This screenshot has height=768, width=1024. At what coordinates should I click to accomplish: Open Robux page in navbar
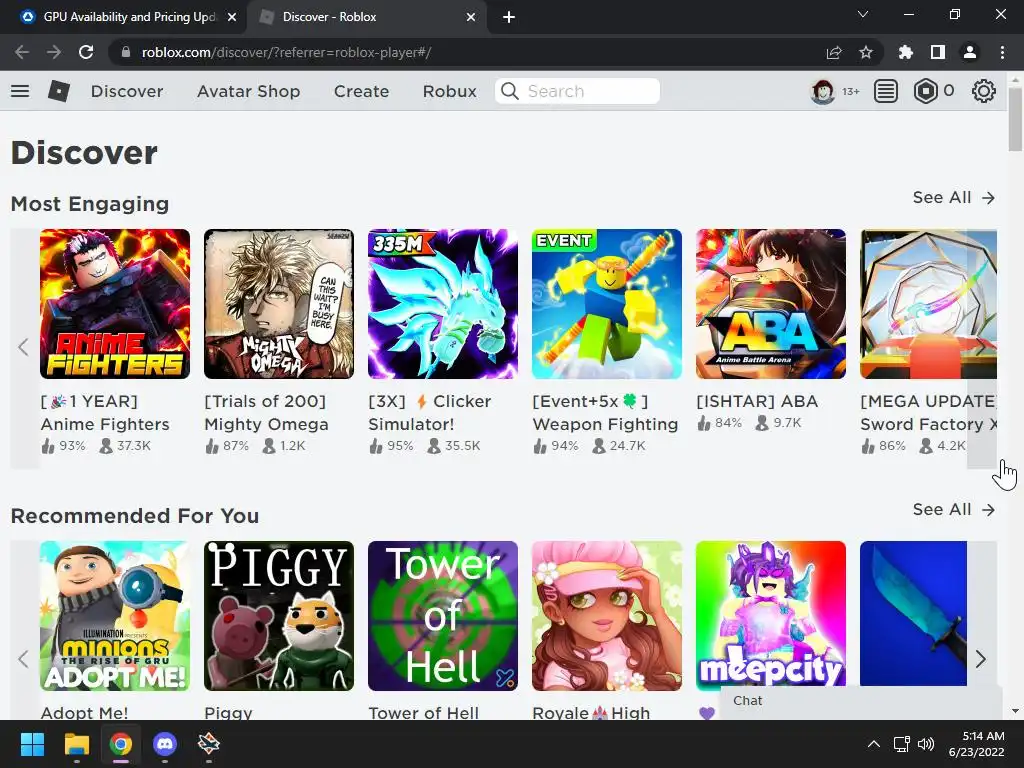(x=449, y=91)
